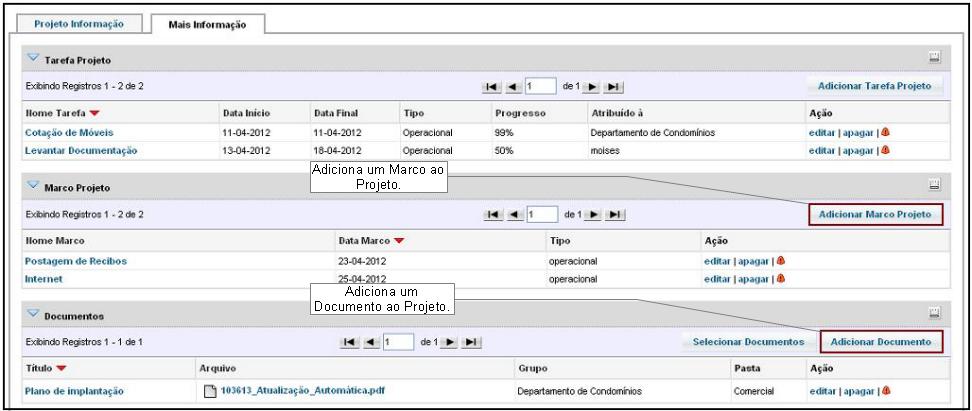
Task: Go to previous page in Tarefa Projeto pager
Action: coord(513,87)
